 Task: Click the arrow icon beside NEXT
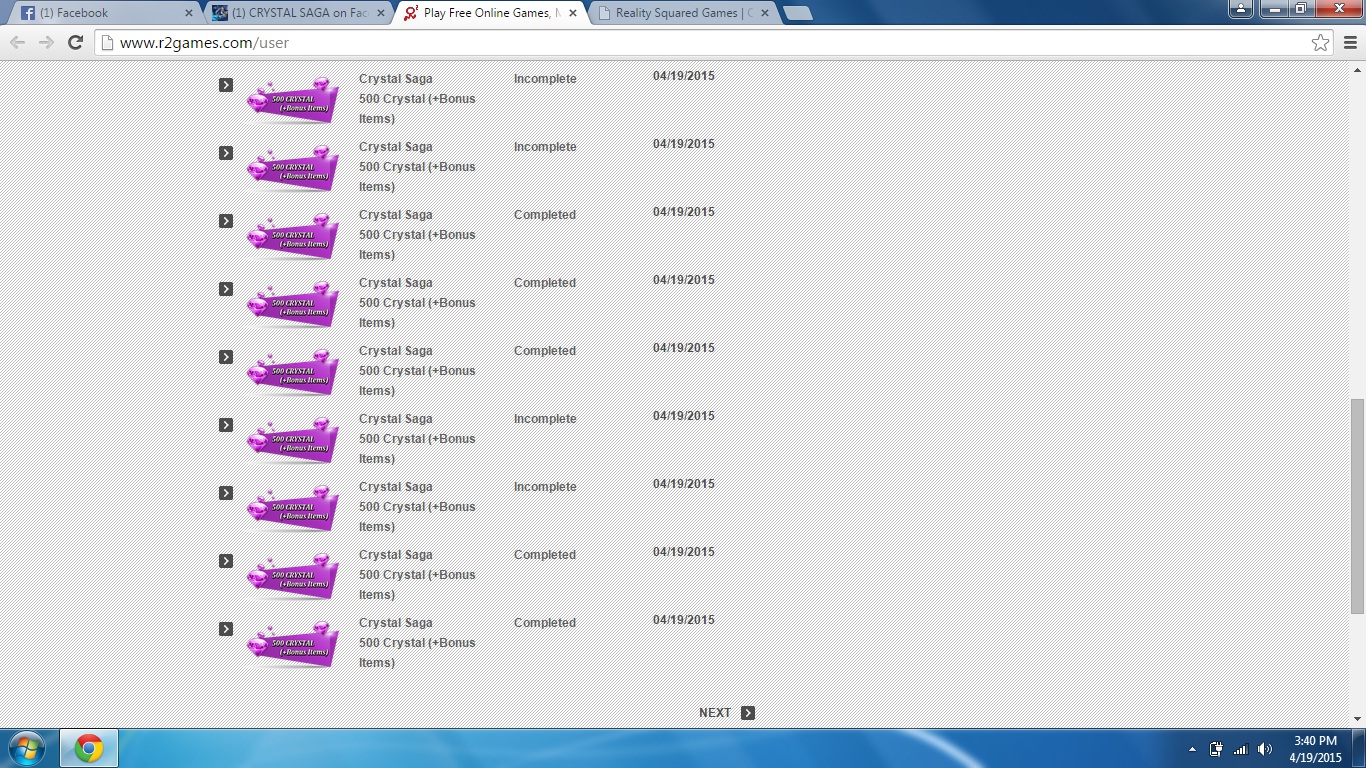pyautogui.click(x=748, y=713)
